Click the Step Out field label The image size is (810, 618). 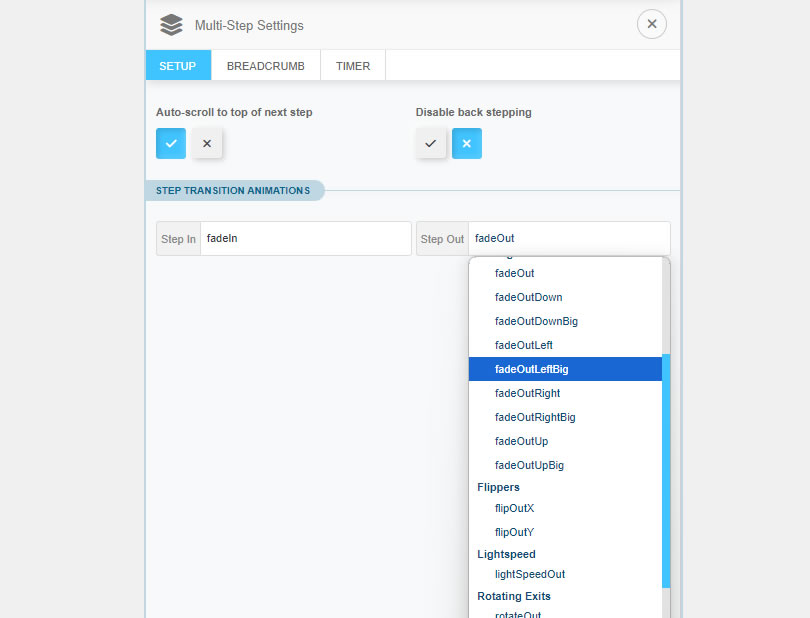pyautogui.click(x=442, y=239)
